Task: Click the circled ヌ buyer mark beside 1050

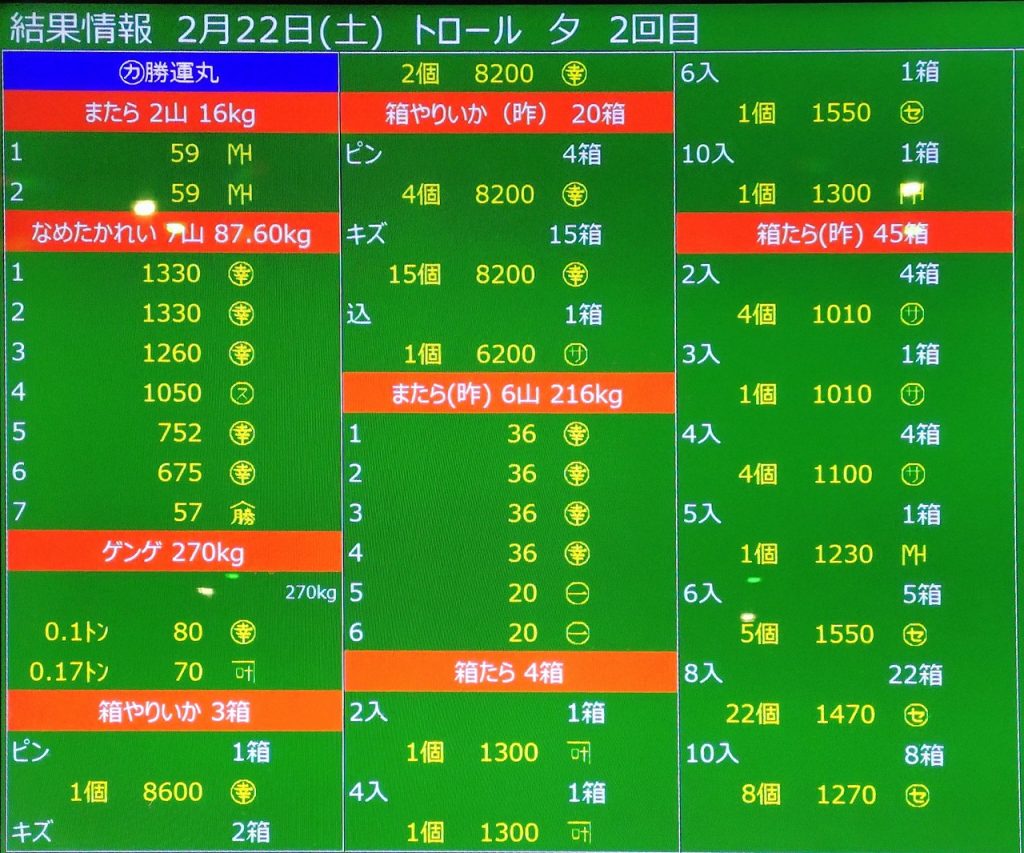Action: [241, 393]
